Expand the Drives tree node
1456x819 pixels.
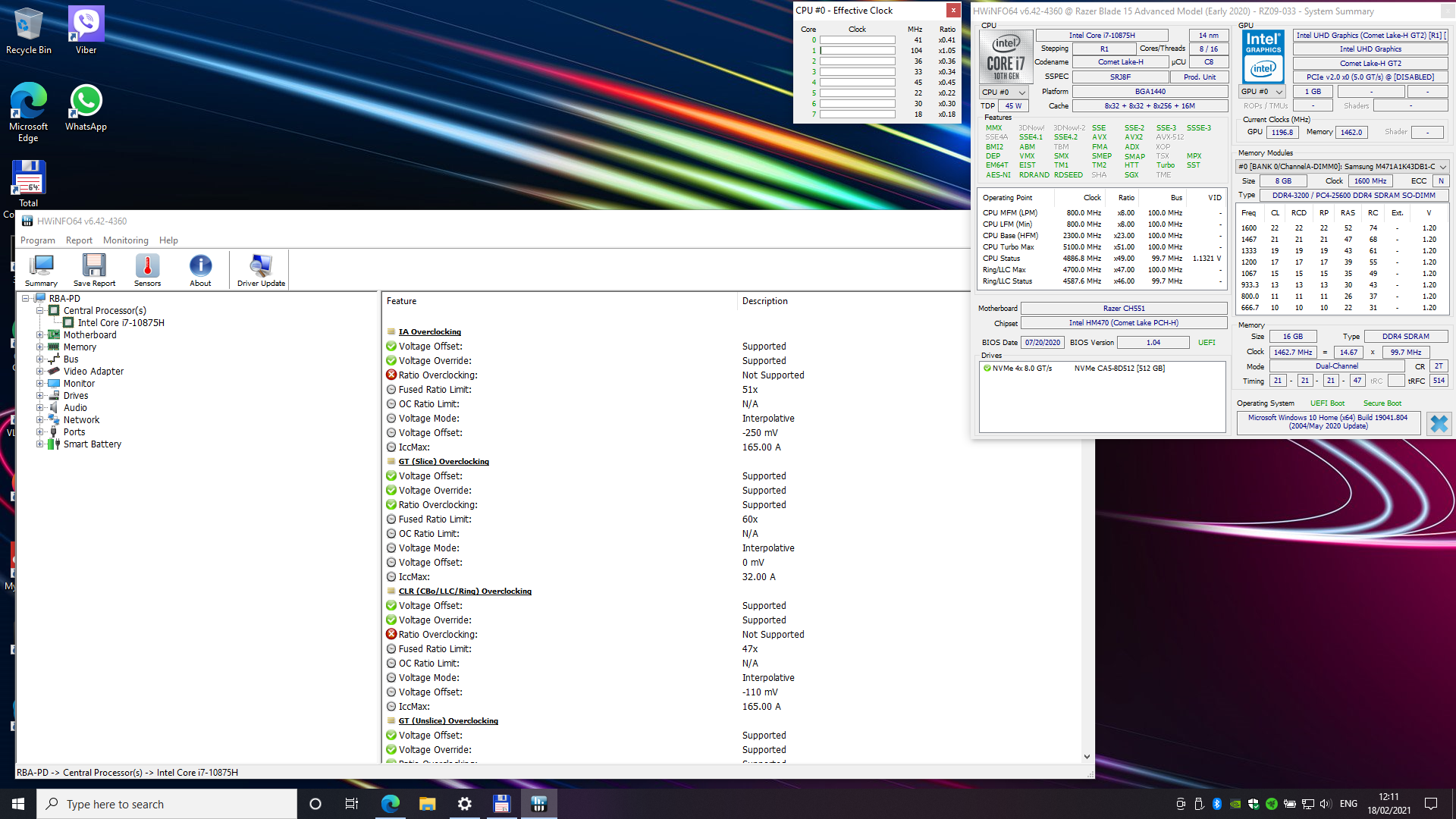point(39,396)
